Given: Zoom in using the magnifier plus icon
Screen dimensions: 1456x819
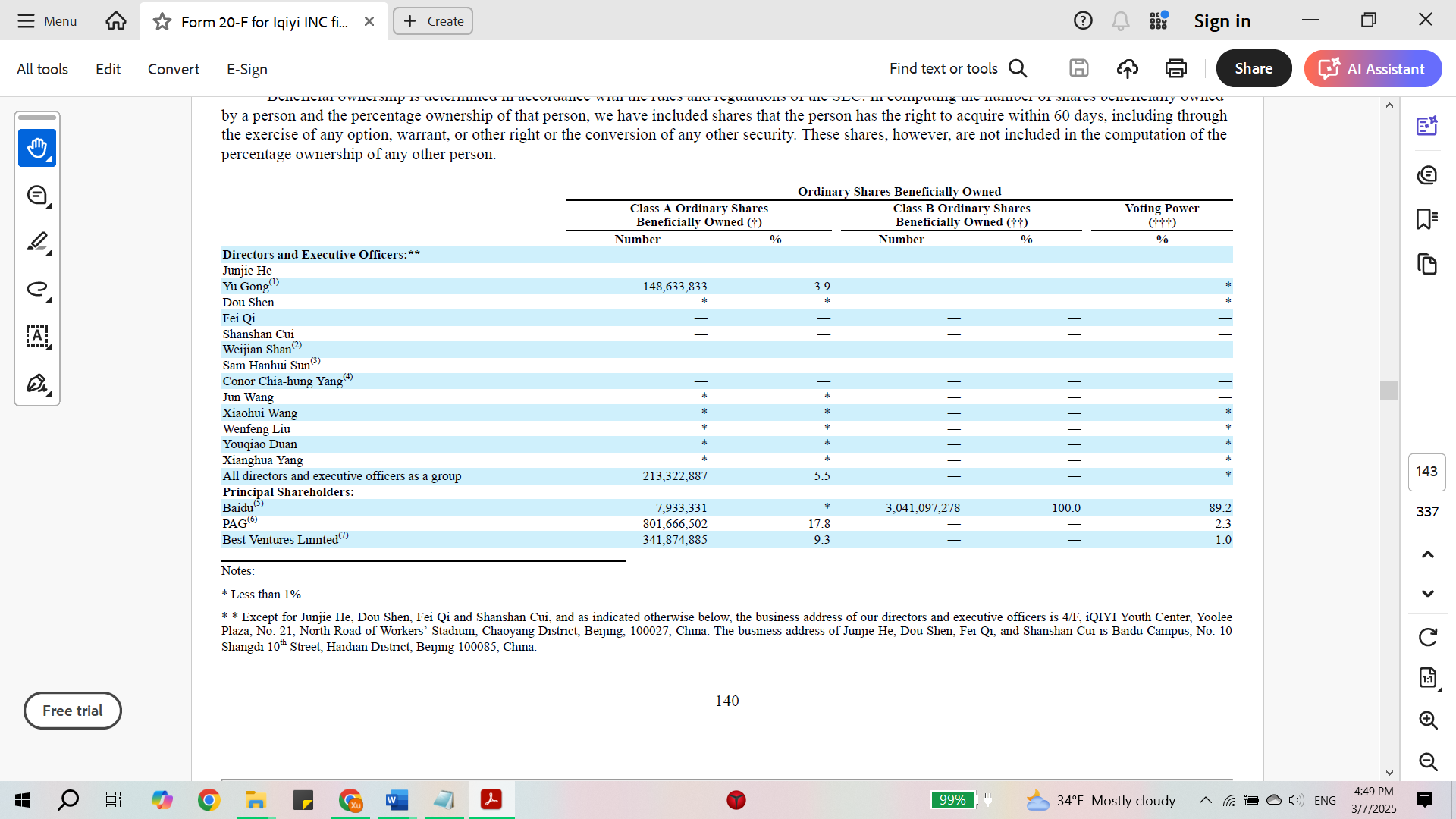Looking at the screenshot, I should pos(1428,720).
